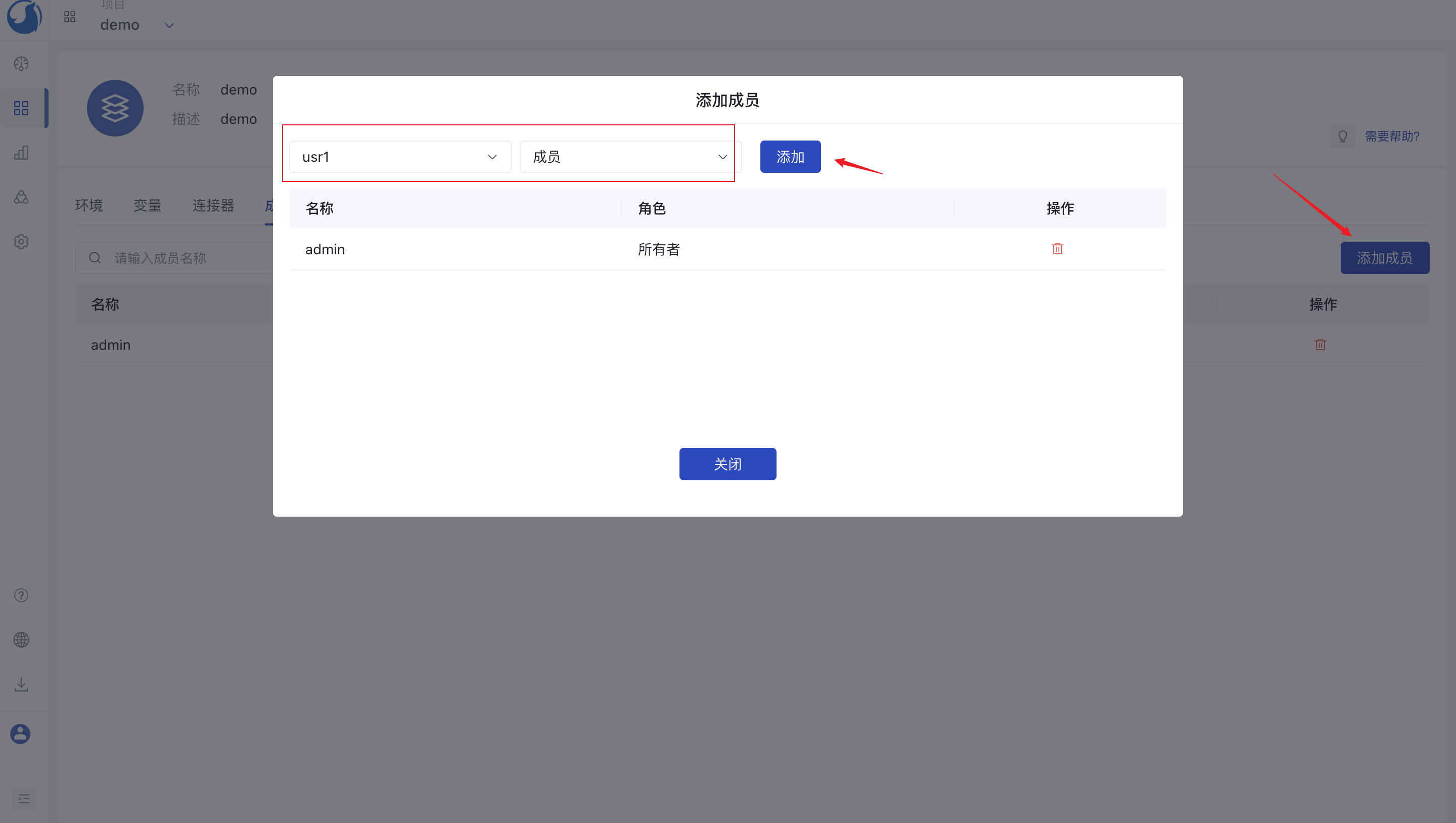
Task: Open the language globe icon in the sidebar
Action: tap(21, 640)
